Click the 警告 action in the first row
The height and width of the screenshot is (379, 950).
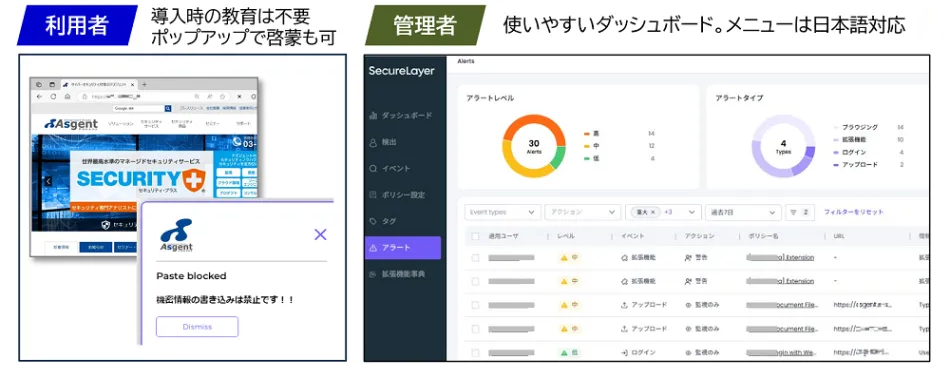pyautogui.click(x=696, y=257)
